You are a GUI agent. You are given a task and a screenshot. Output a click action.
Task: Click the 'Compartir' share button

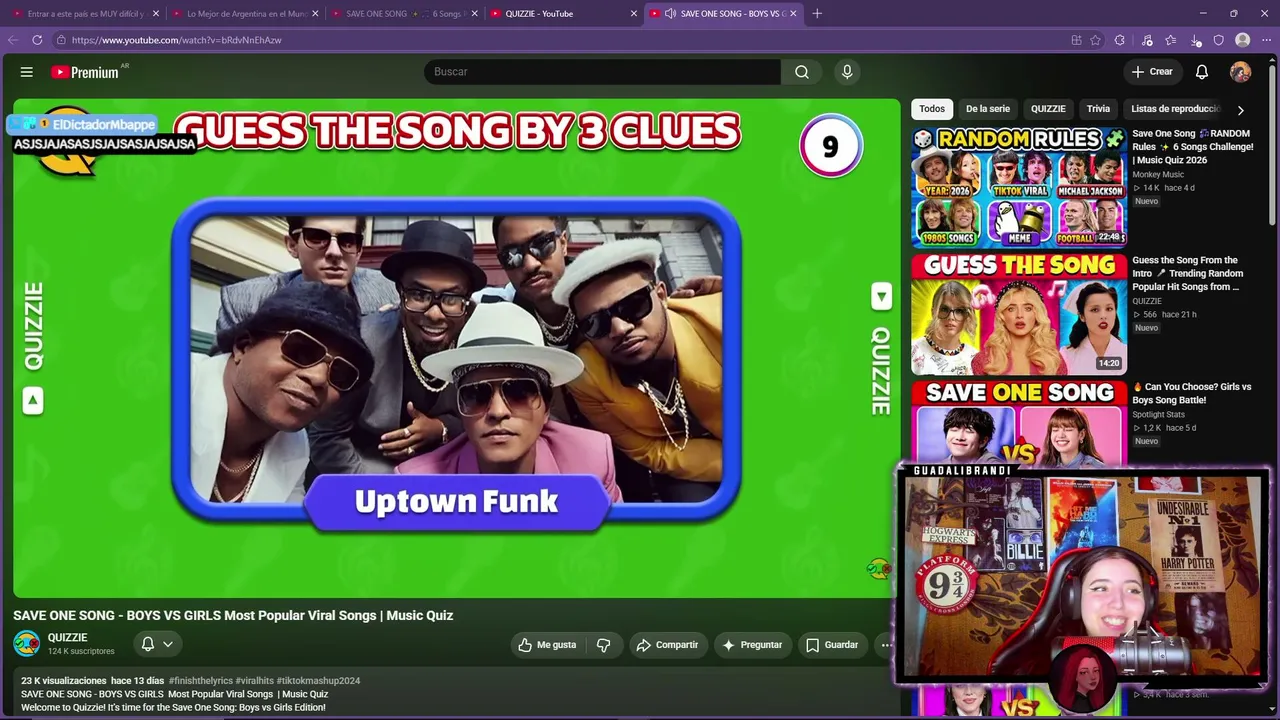[668, 645]
